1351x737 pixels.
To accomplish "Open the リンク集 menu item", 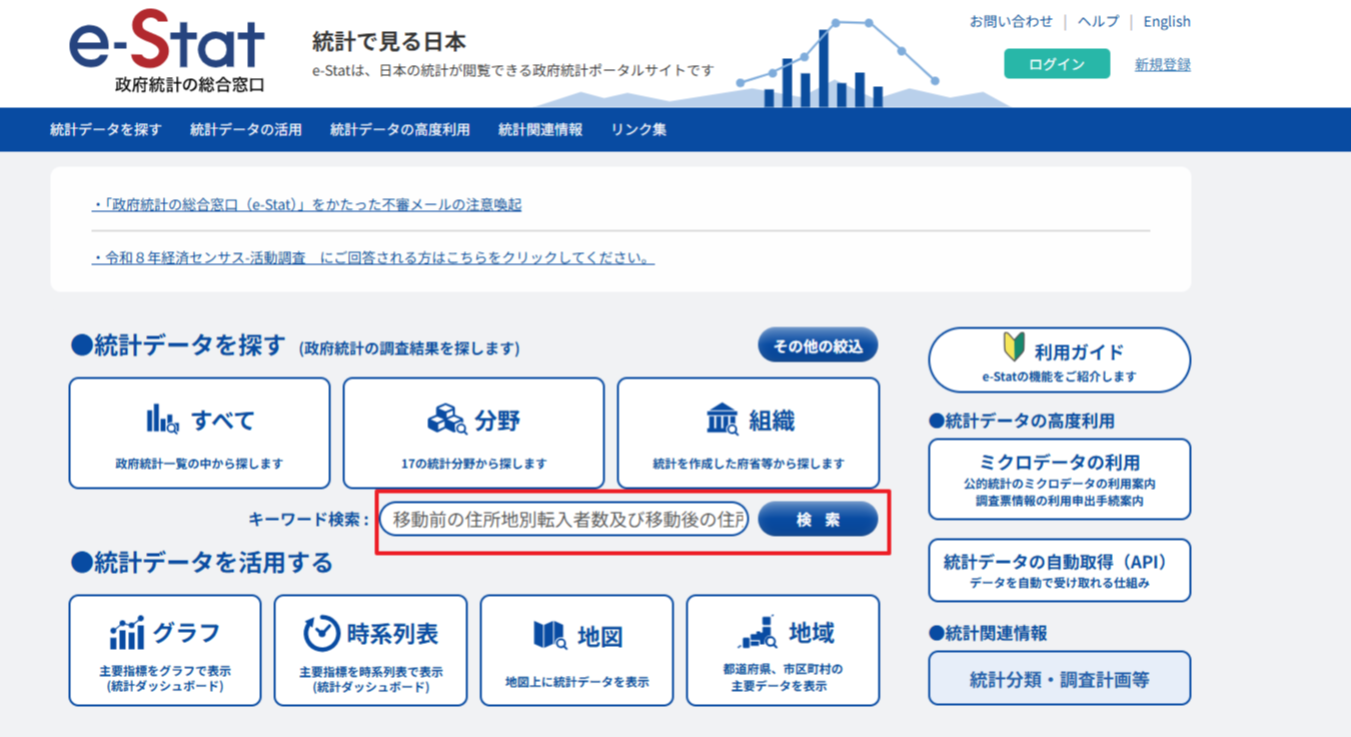I will (x=639, y=130).
